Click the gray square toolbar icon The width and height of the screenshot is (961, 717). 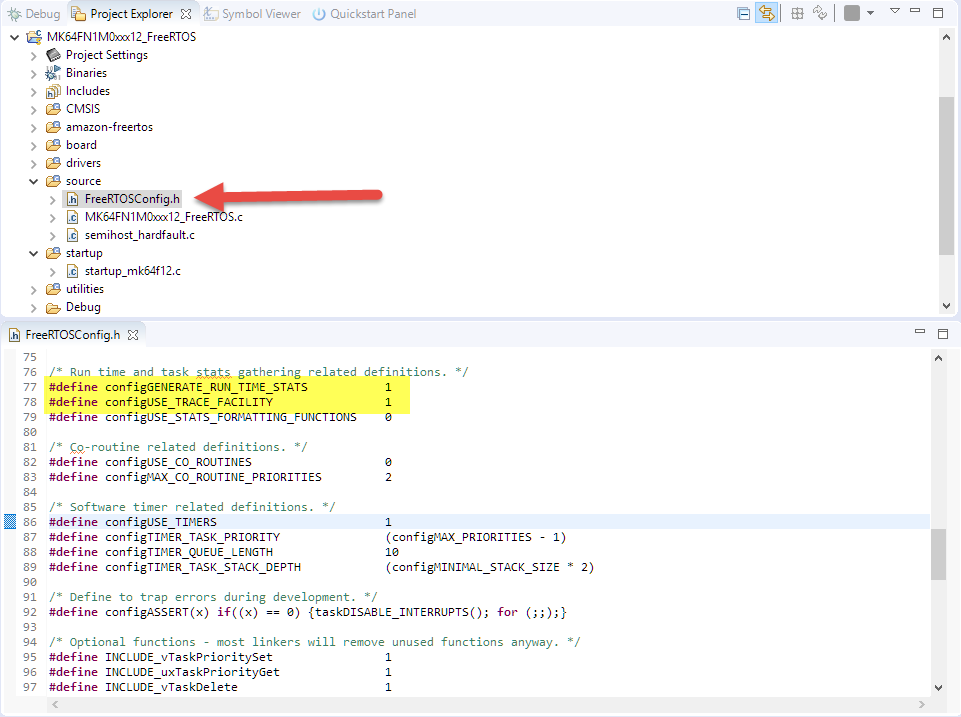pos(851,14)
